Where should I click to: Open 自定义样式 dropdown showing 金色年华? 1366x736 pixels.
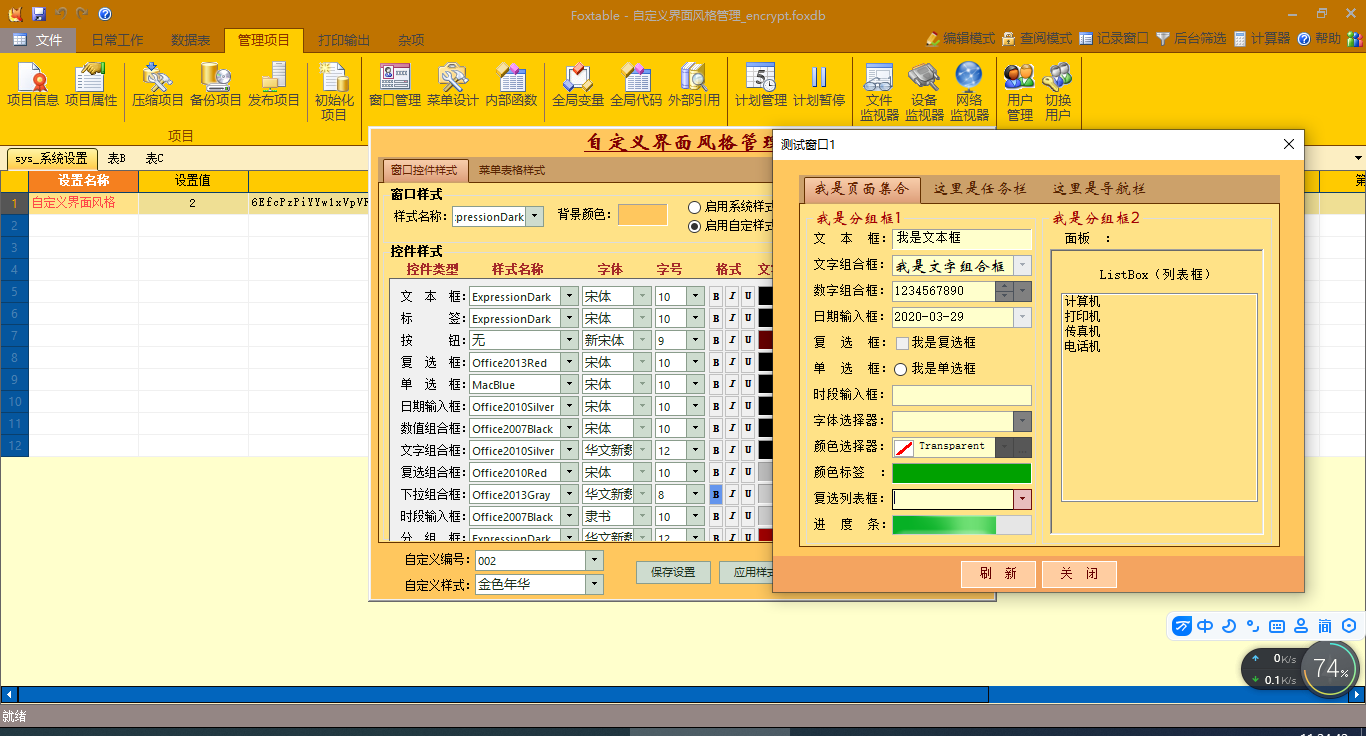594,585
